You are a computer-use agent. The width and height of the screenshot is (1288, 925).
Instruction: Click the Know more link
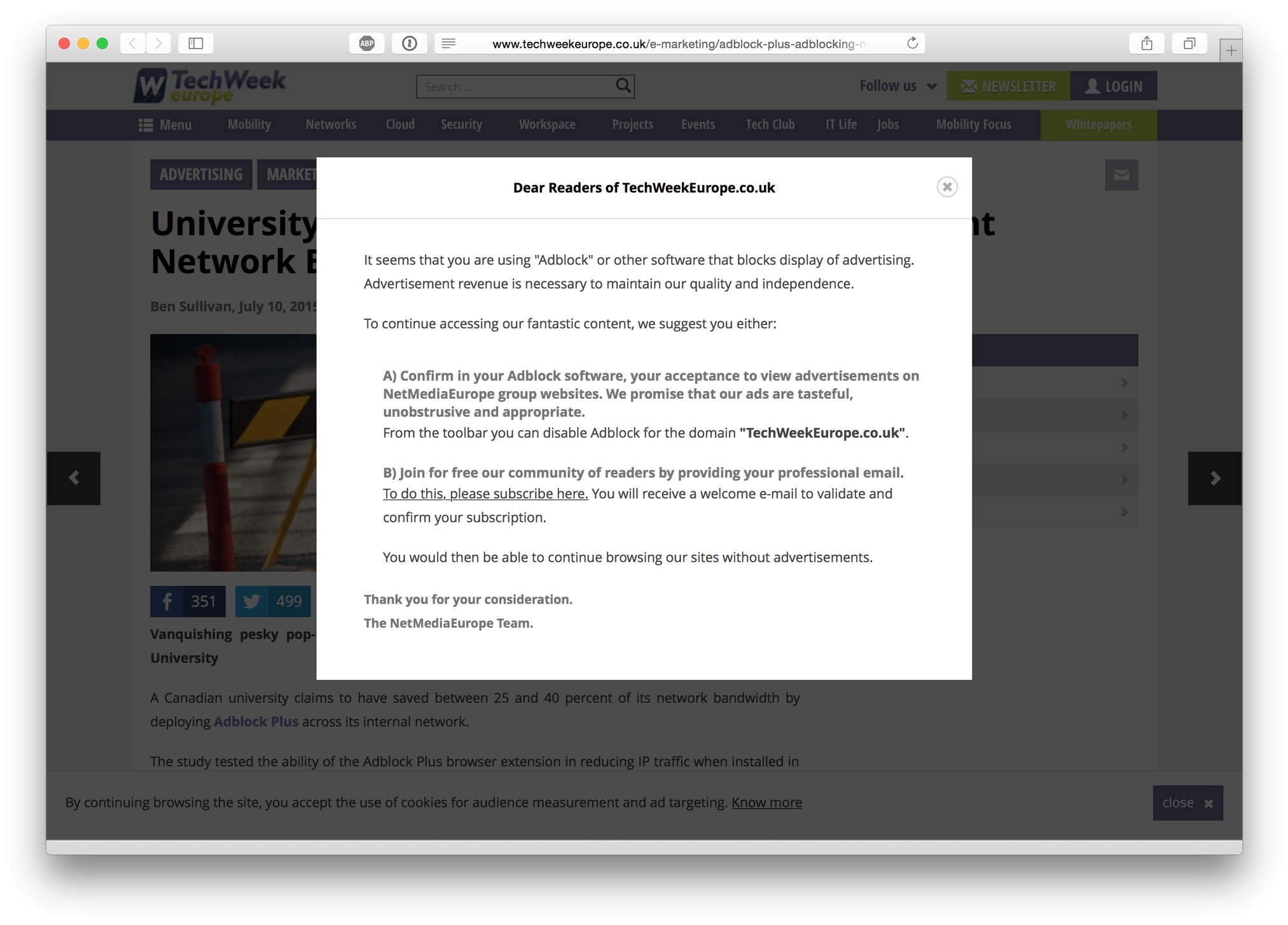click(766, 803)
